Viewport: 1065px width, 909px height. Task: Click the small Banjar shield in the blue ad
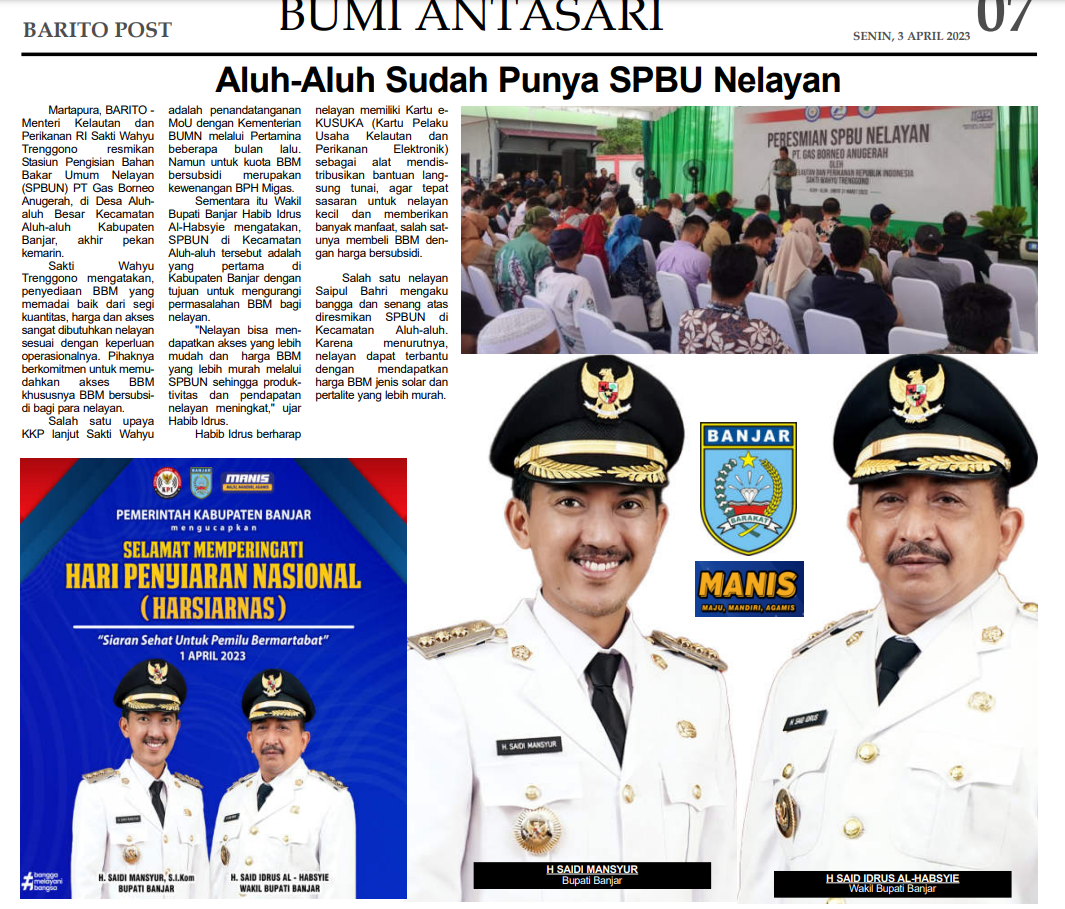click(x=201, y=483)
